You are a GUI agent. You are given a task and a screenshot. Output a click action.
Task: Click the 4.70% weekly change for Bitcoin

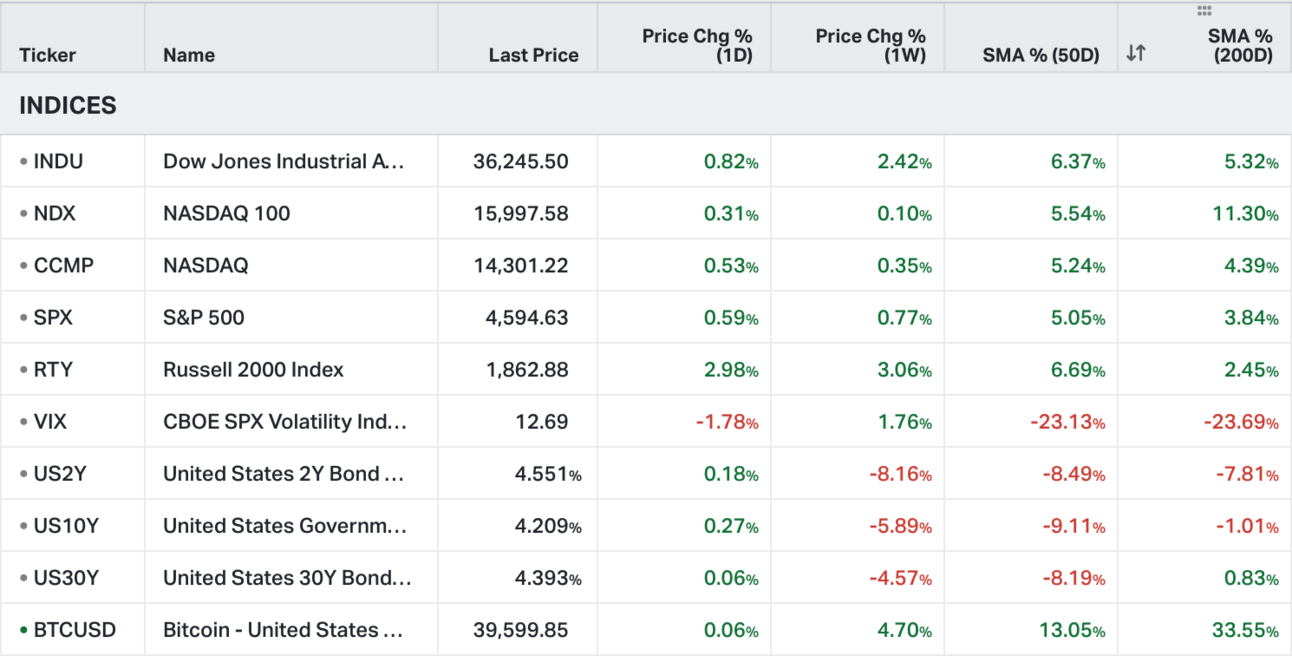(904, 629)
